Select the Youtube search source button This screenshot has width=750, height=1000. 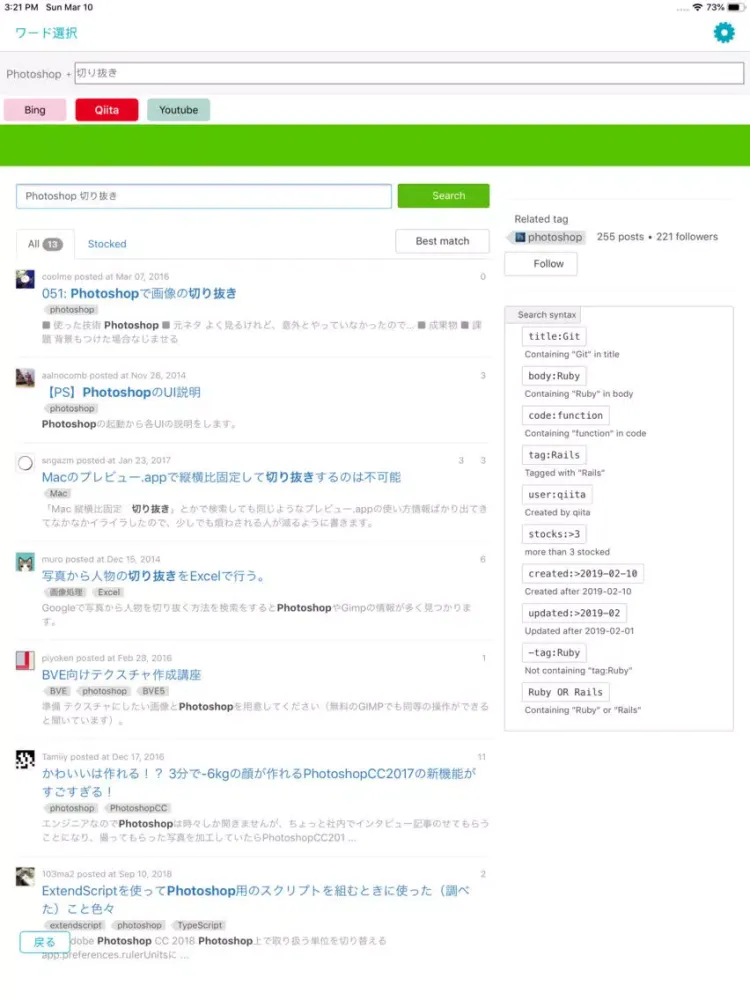tap(179, 110)
